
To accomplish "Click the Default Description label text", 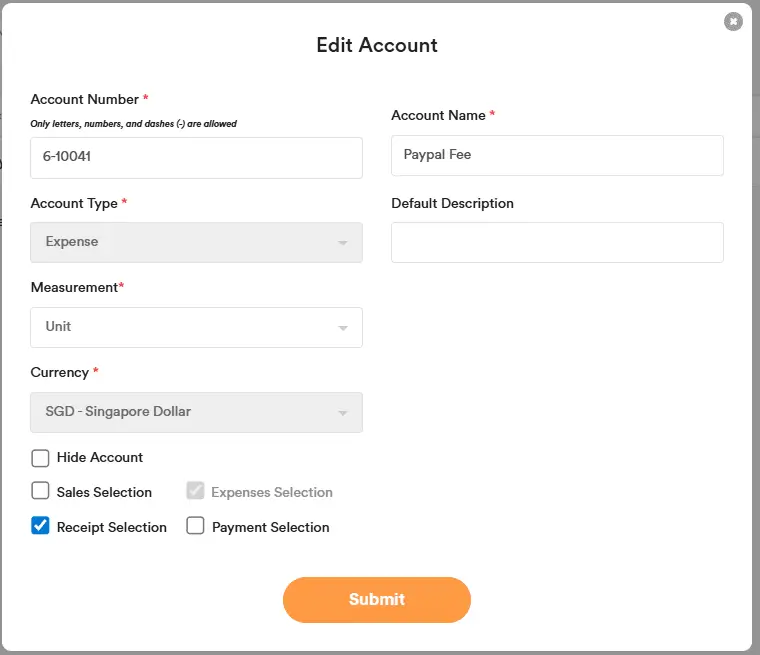I will point(452,203).
